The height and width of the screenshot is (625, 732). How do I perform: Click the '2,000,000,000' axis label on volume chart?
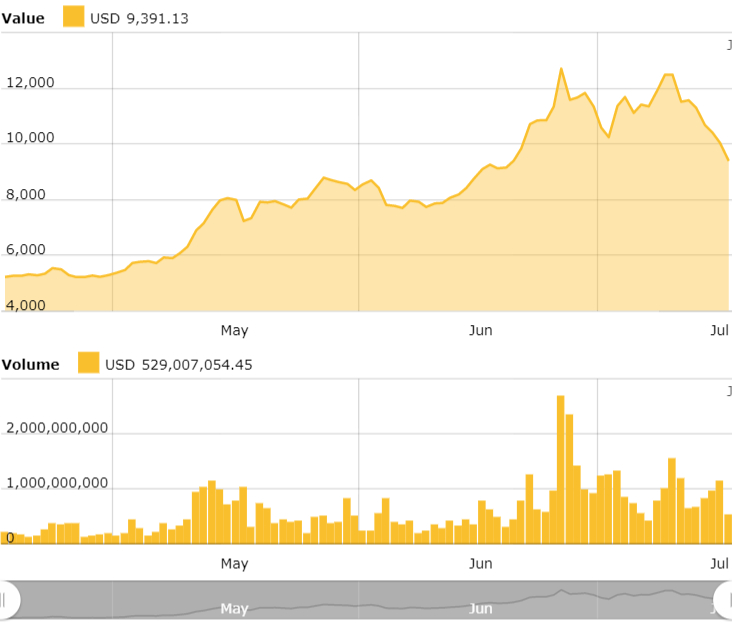[57, 428]
